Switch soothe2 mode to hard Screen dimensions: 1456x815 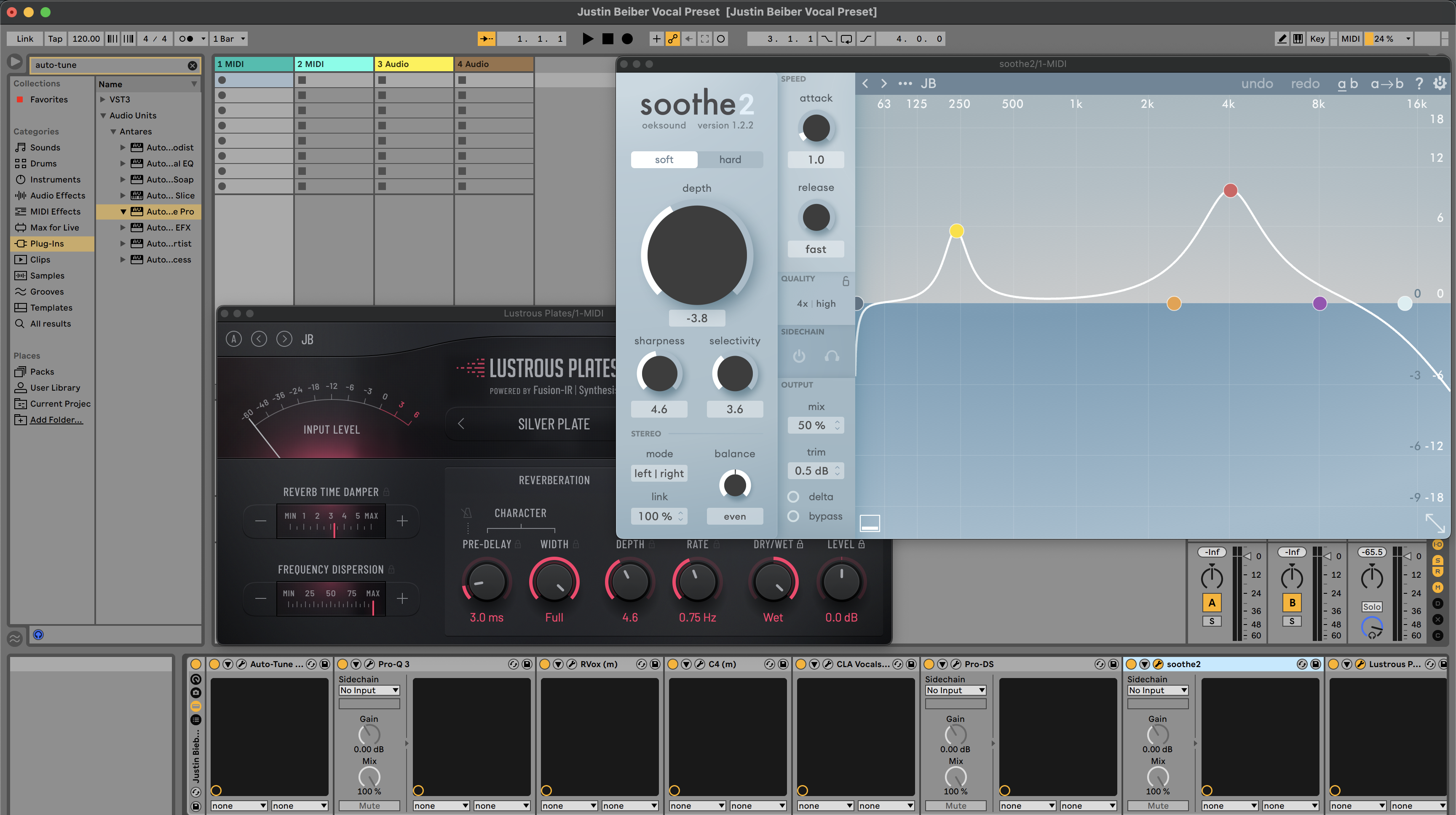coord(730,159)
